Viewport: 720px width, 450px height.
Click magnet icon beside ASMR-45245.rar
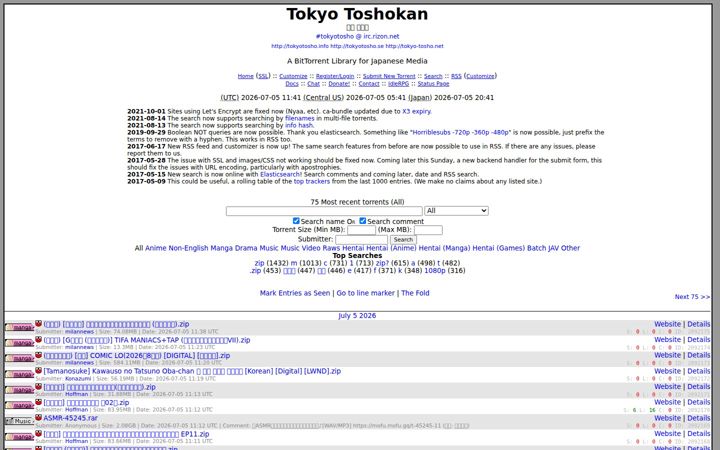click(x=39, y=417)
